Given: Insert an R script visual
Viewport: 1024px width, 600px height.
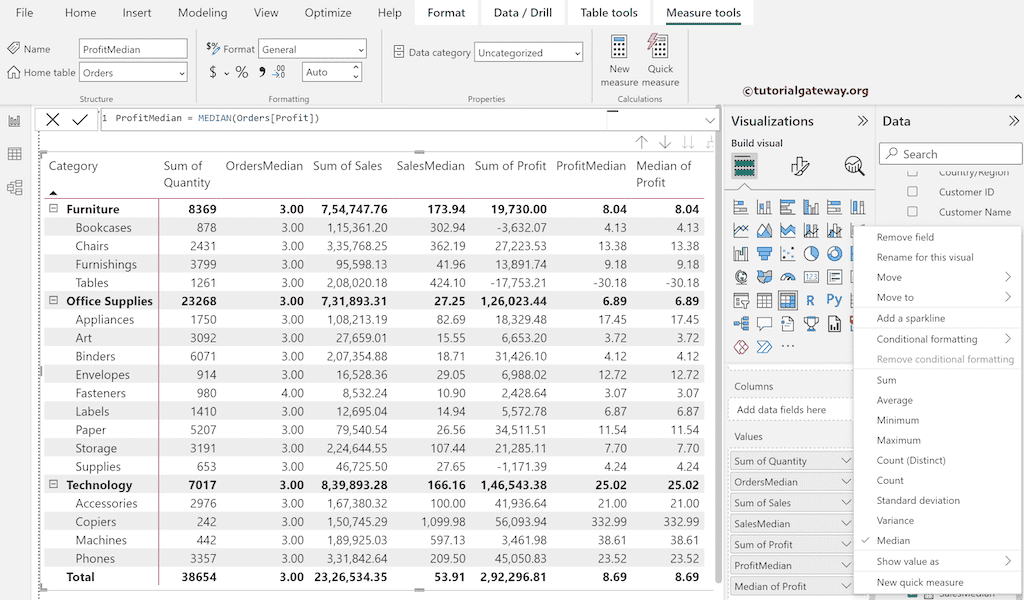Looking at the screenshot, I should pos(810,299).
